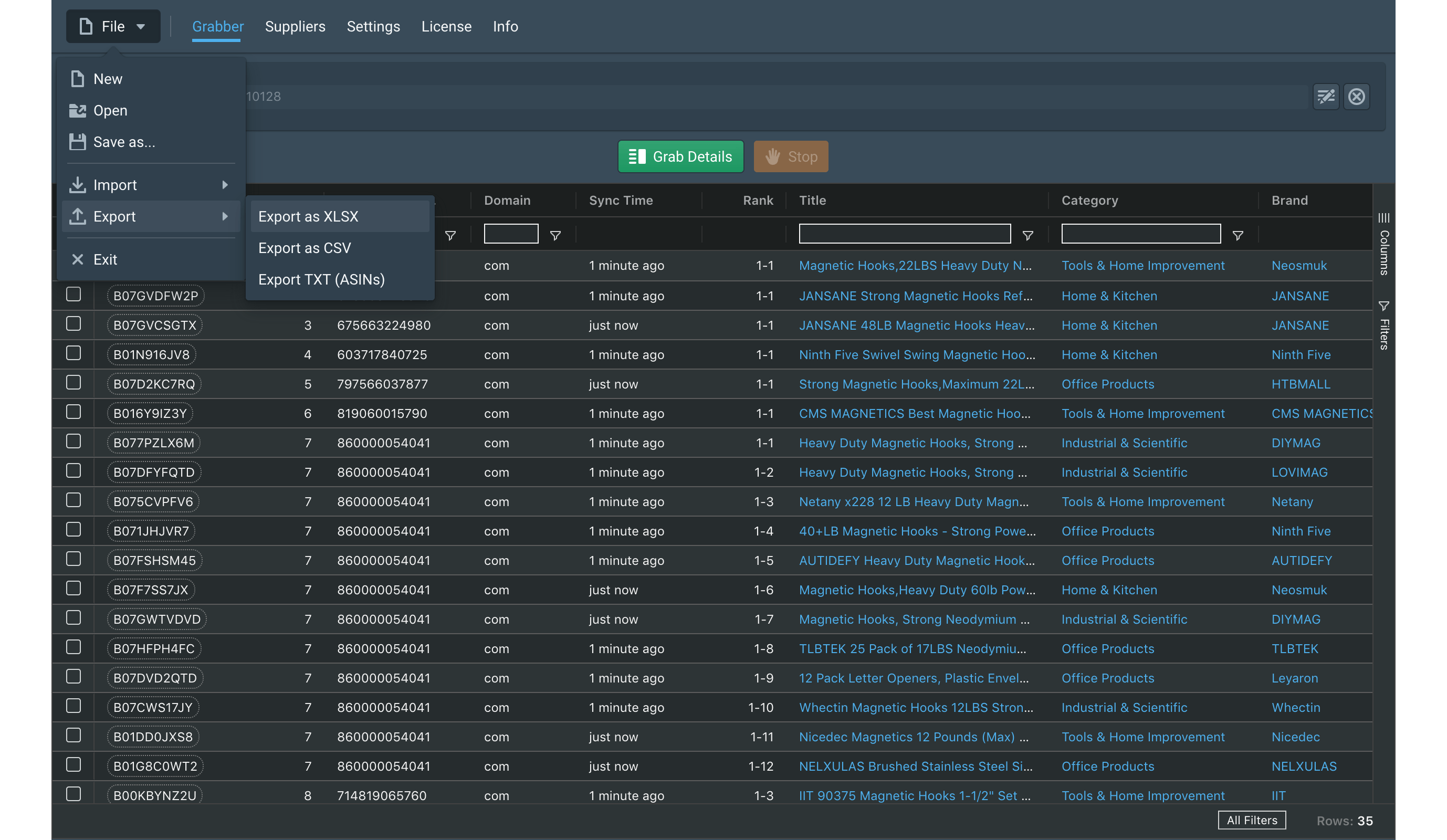Open the Columns side panel

click(1384, 244)
